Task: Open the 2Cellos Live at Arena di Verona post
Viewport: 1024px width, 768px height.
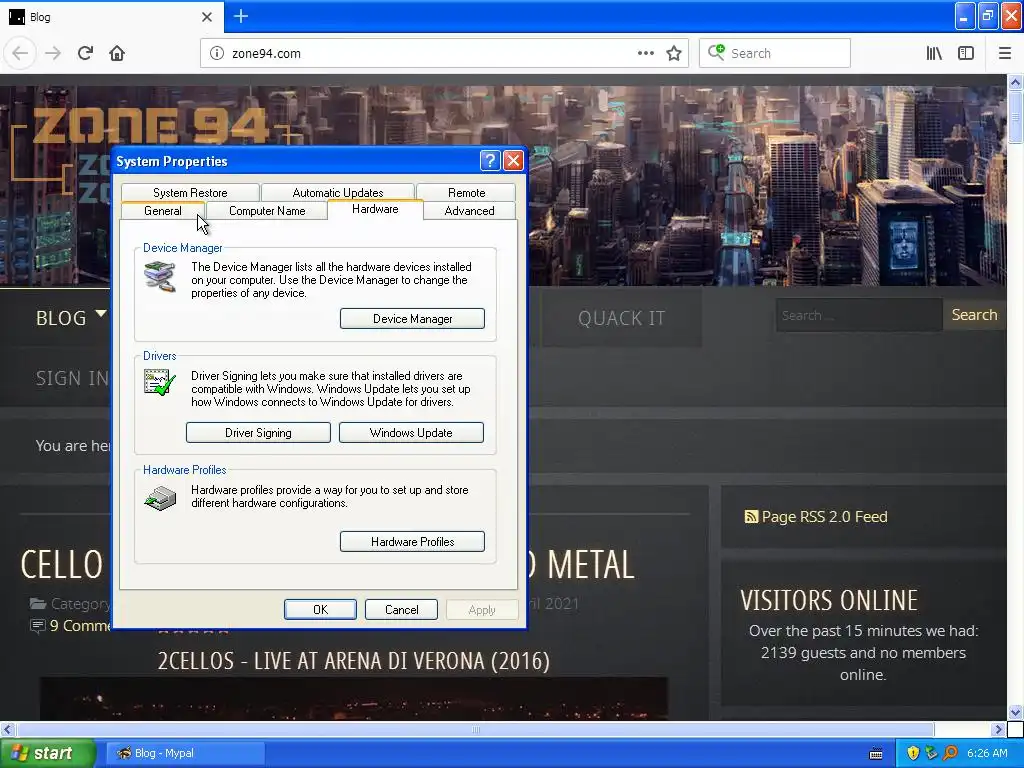Action: pyautogui.click(x=353, y=661)
